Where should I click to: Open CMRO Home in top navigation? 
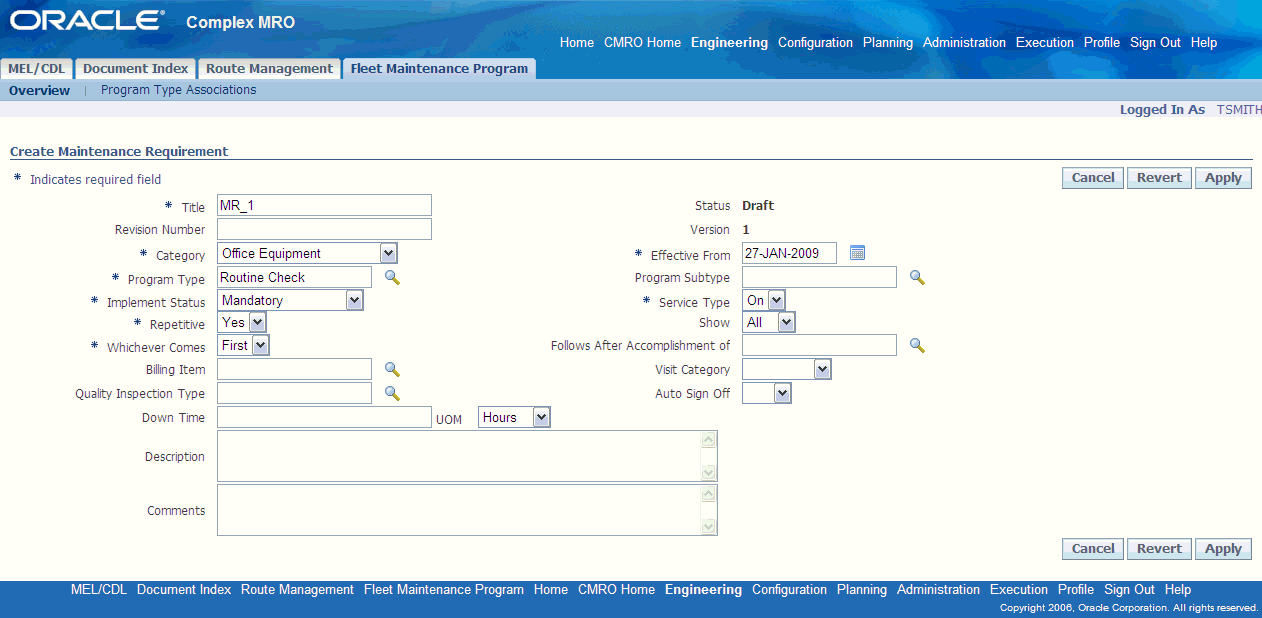pyautogui.click(x=642, y=43)
